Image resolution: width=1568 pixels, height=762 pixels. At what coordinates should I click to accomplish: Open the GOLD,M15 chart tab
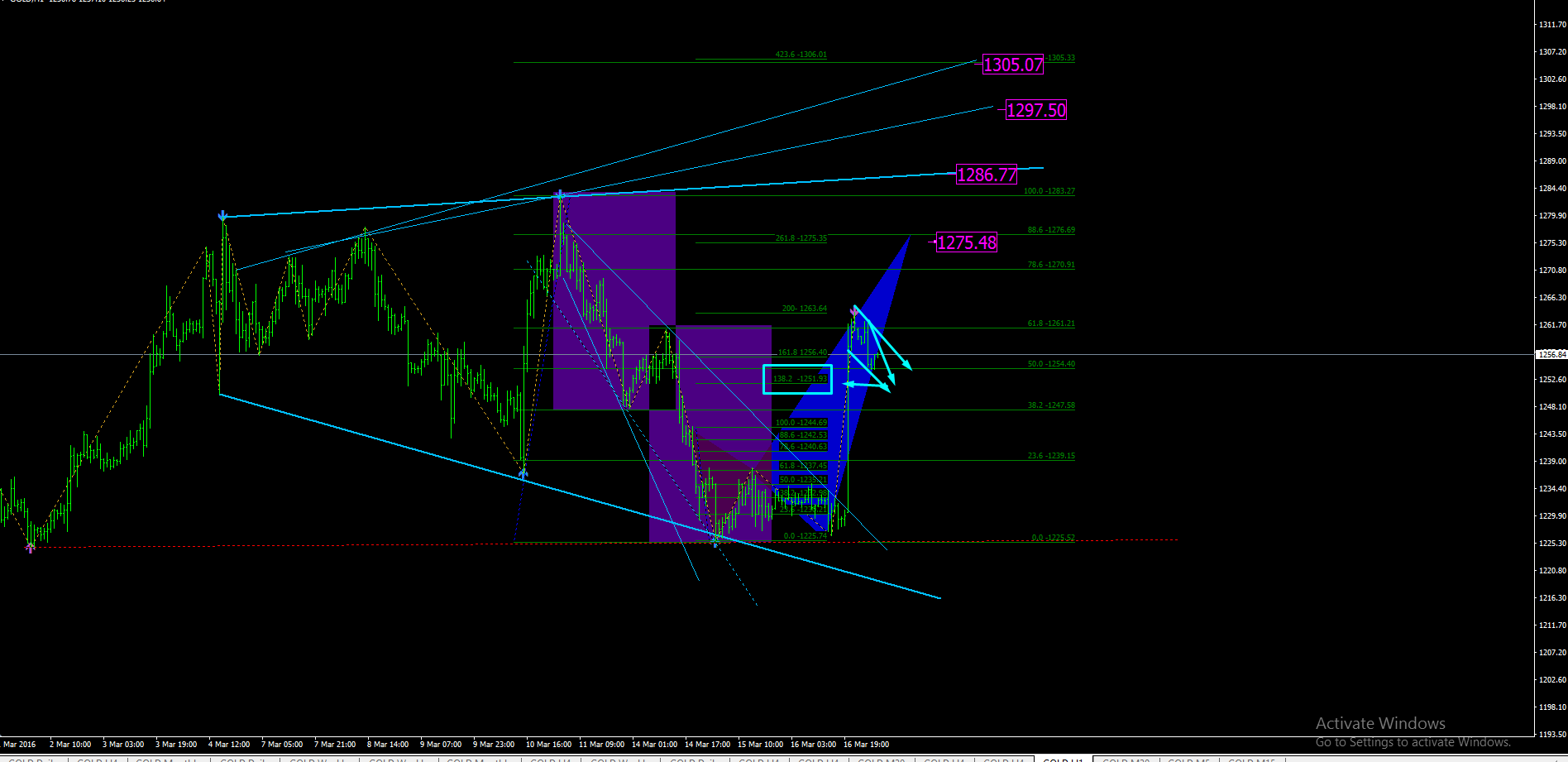point(1252,759)
